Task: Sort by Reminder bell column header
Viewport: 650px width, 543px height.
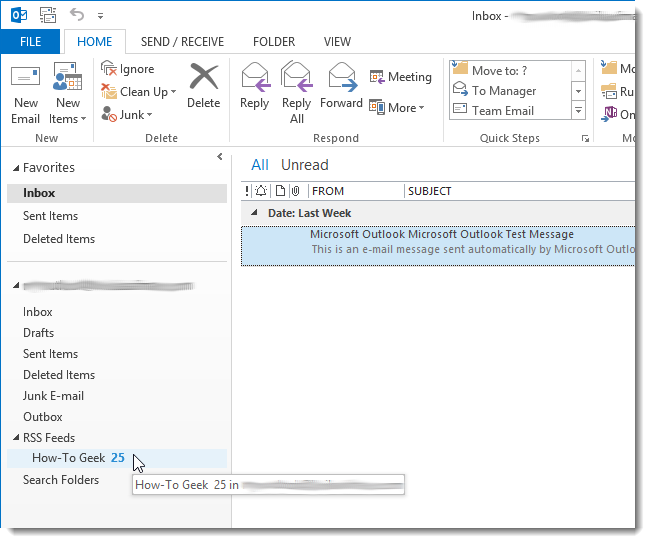Action: tap(261, 191)
